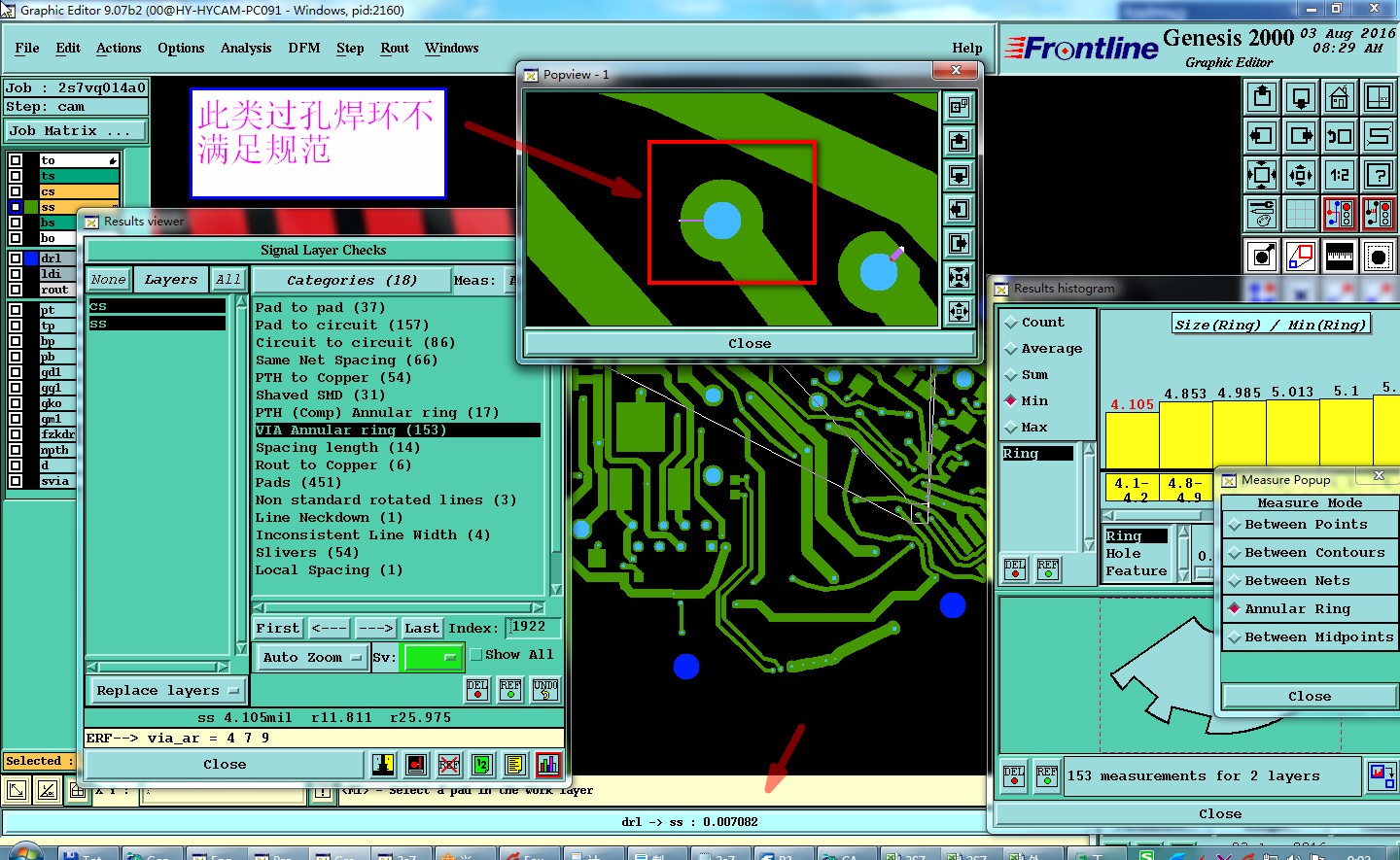The width and height of the screenshot is (1400, 860).
Task: Click the blue color swatch next to drl
Action: [x=31, y=258]
